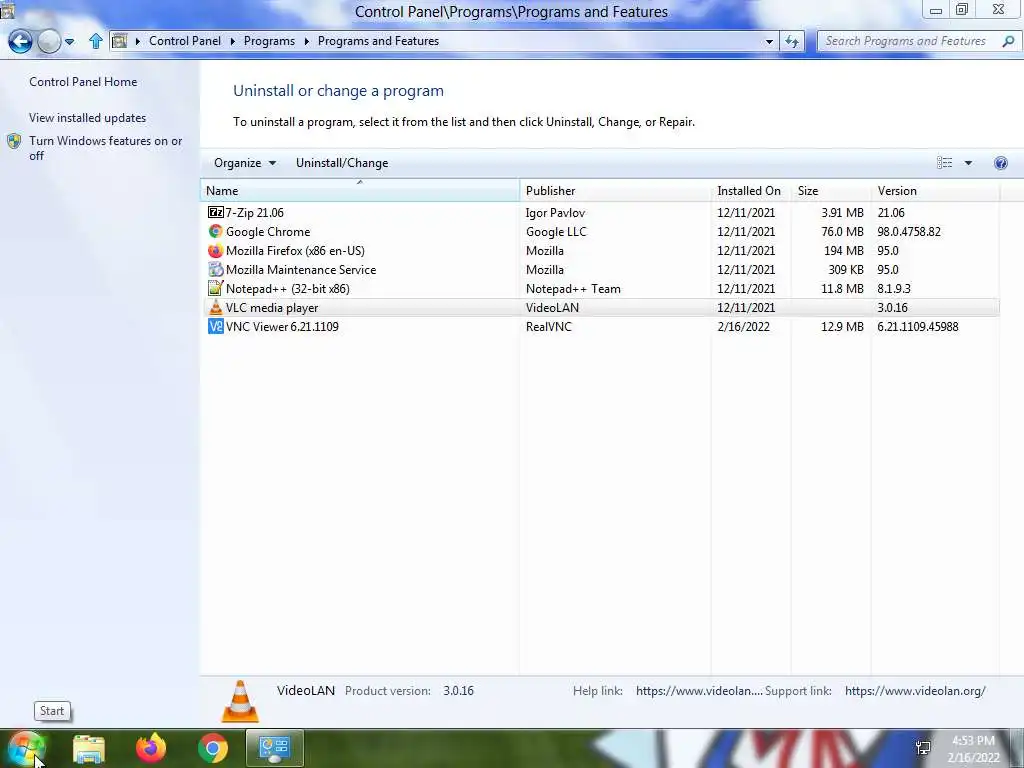Click the large VLC cone in details pane
This screenshot has height=768, width=1024.
(x=240, y=701)
